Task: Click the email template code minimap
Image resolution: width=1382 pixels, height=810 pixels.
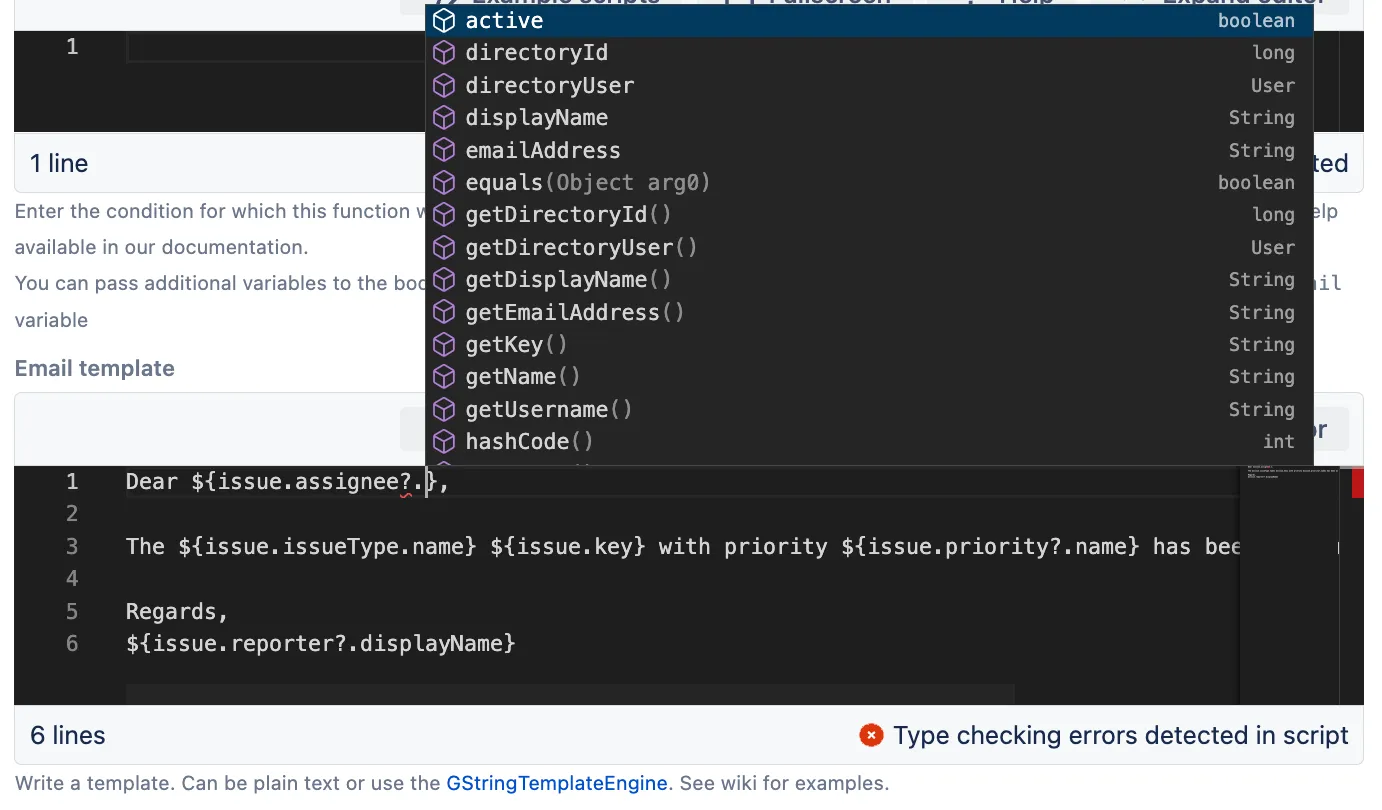Action: (1289, 585)
